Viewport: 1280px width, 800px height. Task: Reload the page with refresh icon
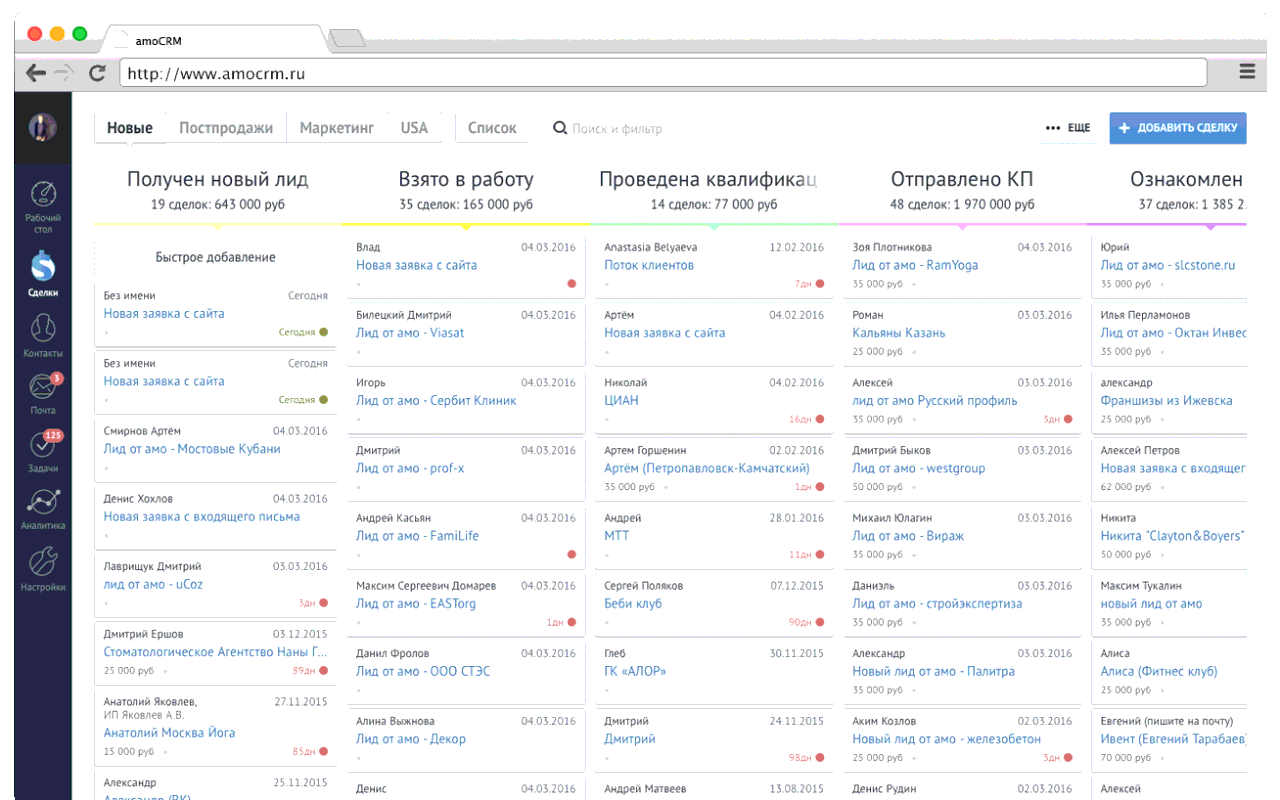[97, 73]
